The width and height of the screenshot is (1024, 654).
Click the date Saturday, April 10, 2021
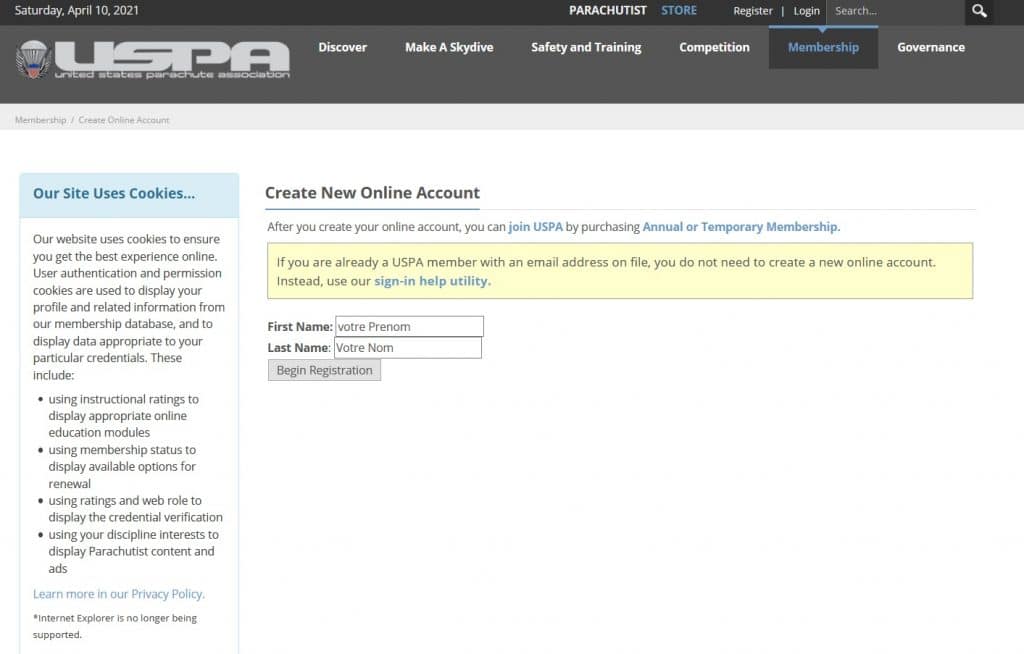tap(76, 10)
